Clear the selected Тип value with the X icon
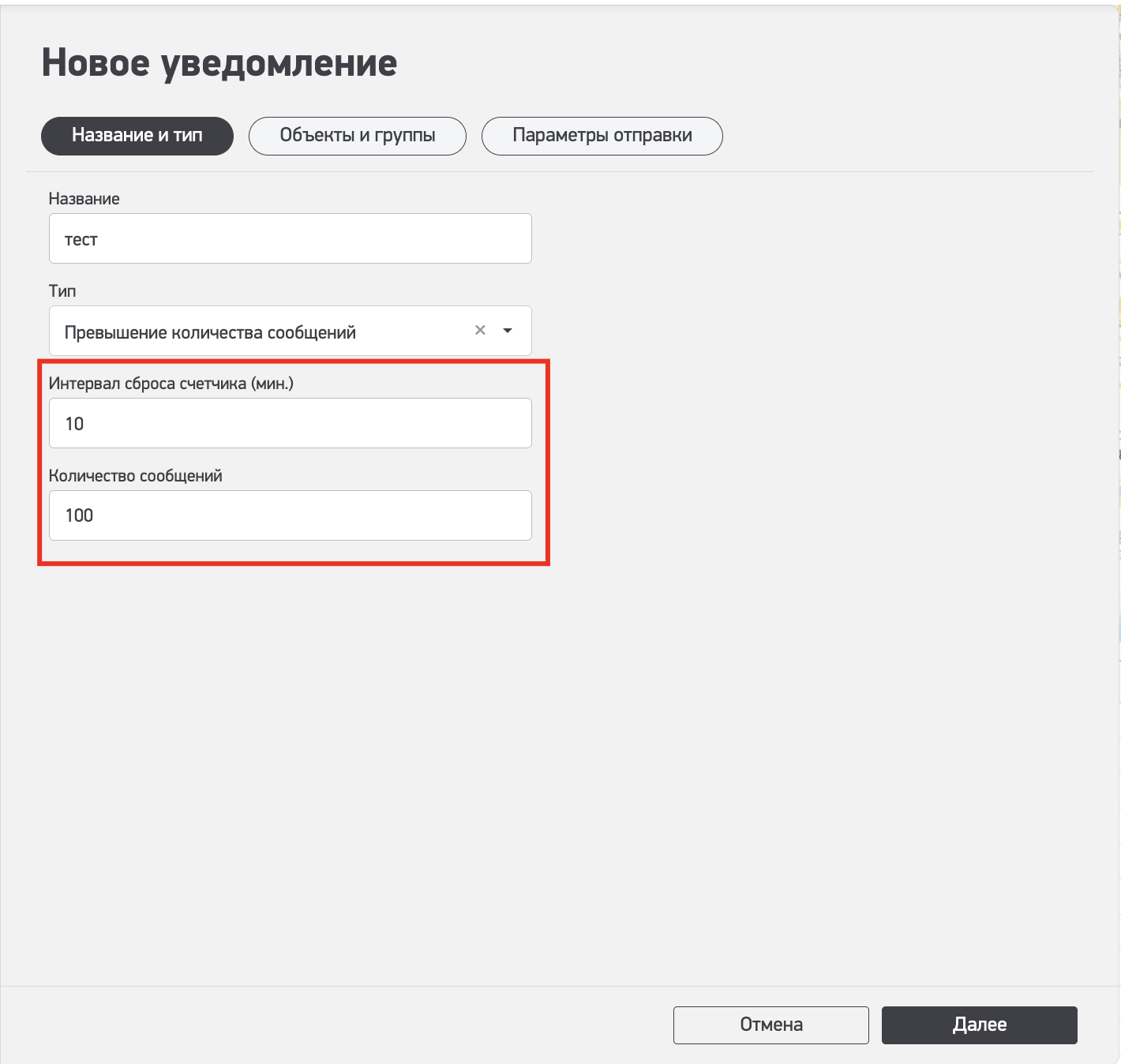Screen dimensions: 1121x1064 [480, 331]
